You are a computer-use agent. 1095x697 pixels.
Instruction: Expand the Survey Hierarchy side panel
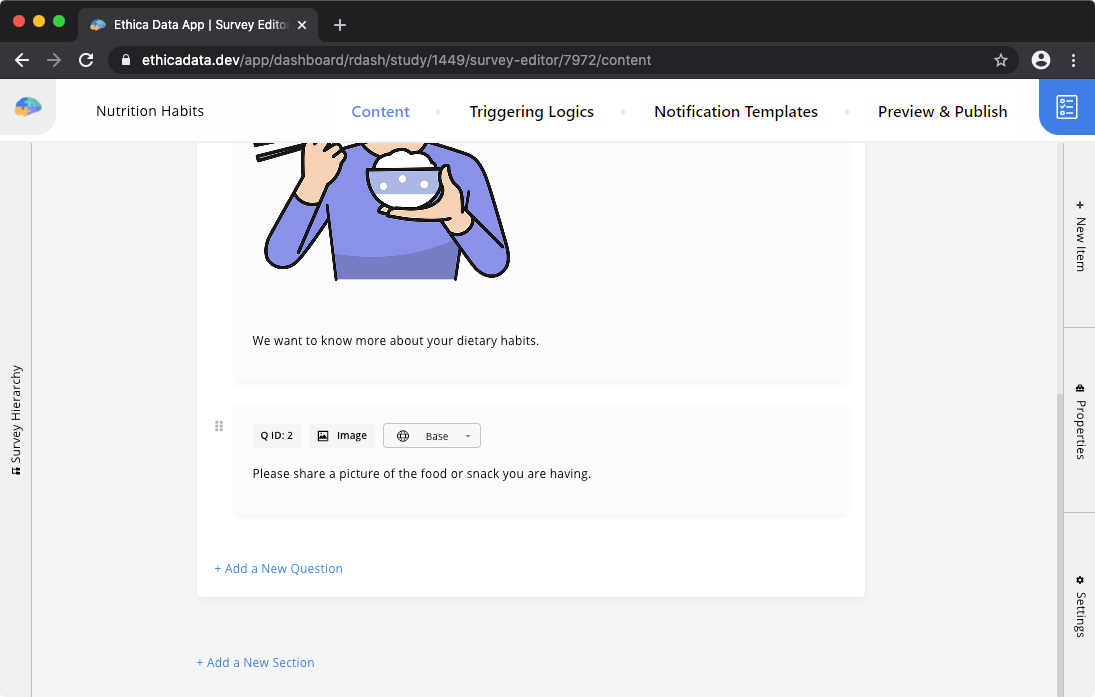16,420
